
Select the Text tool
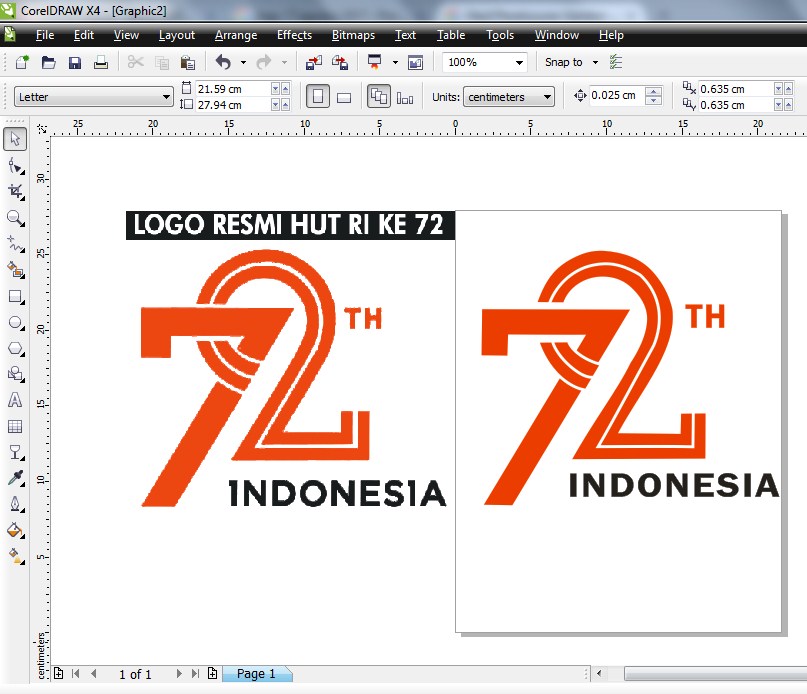(x=15, y=400)
